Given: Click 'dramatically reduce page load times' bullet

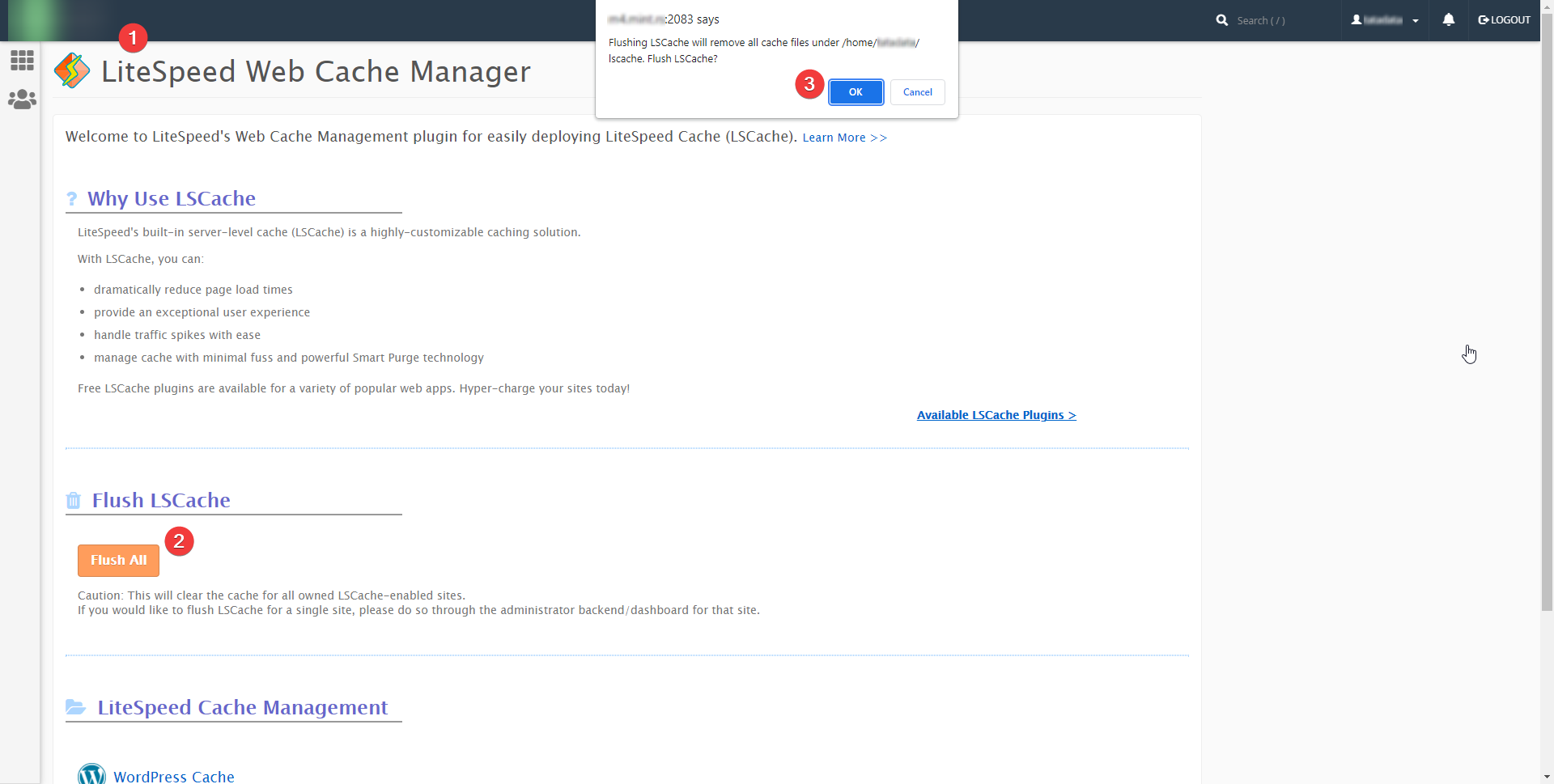Looking at the screenshot, I should coord(193,290).
